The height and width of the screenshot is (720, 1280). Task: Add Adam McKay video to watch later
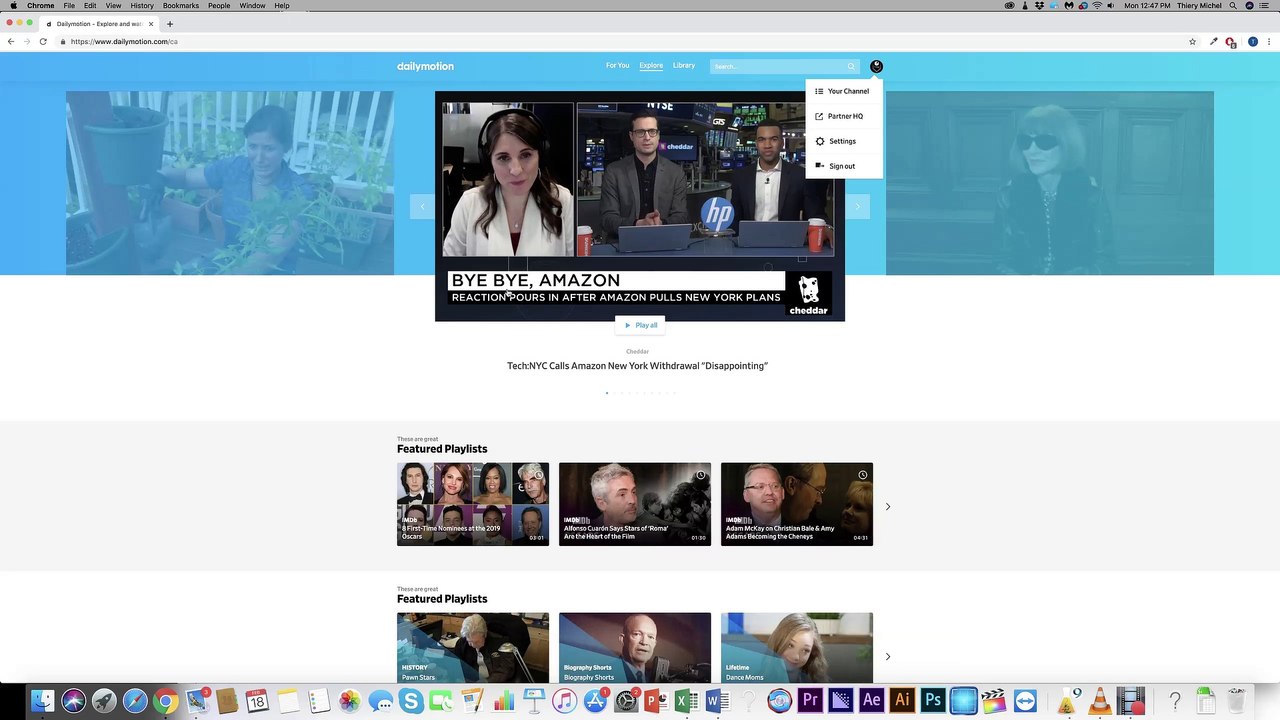(862, 475)
